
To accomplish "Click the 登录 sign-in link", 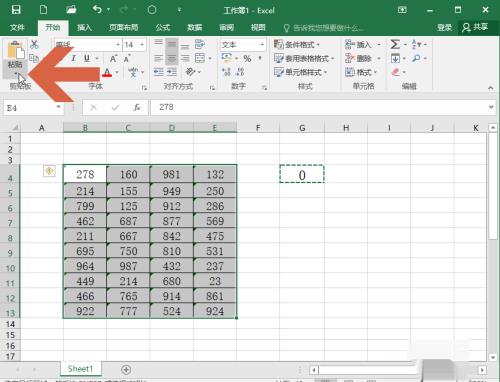I will point(445,27).
